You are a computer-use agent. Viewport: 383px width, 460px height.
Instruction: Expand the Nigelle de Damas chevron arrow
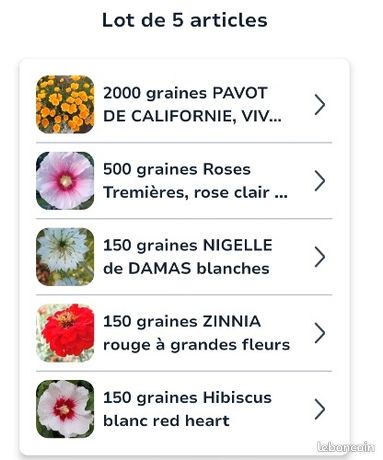(320, 257)
